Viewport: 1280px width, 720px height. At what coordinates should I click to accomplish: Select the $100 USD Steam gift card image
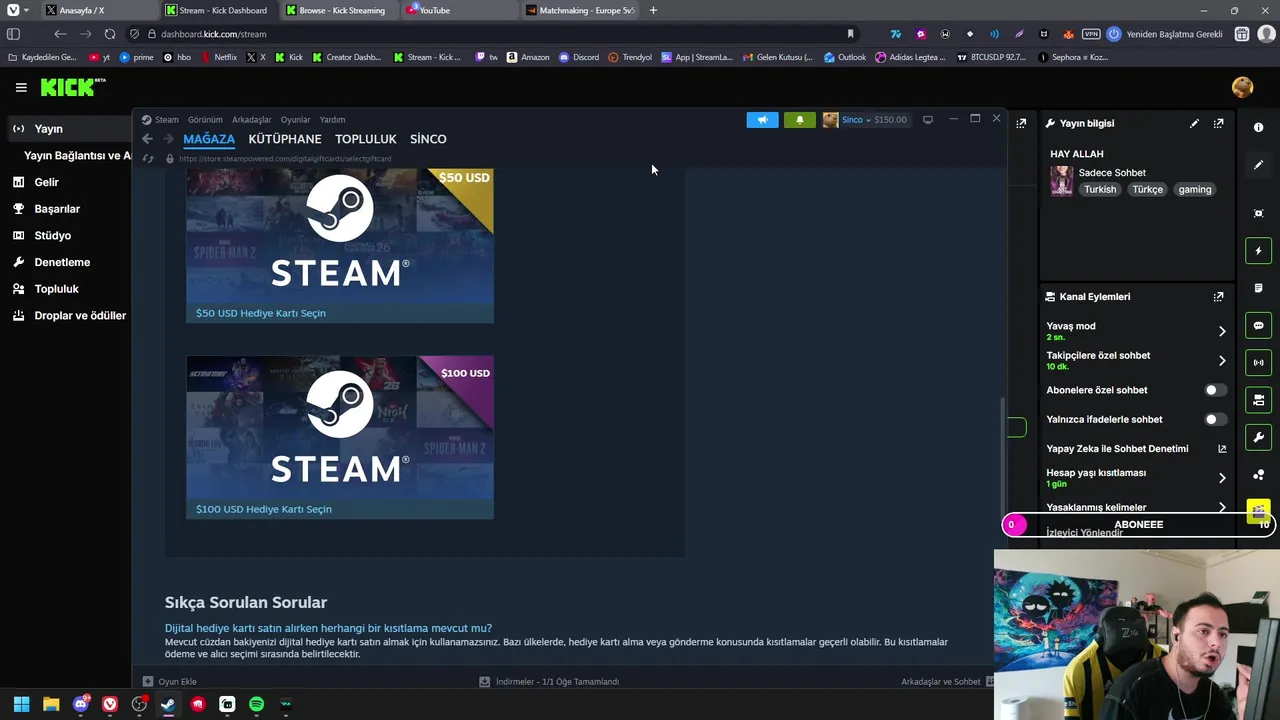(340, 427)
